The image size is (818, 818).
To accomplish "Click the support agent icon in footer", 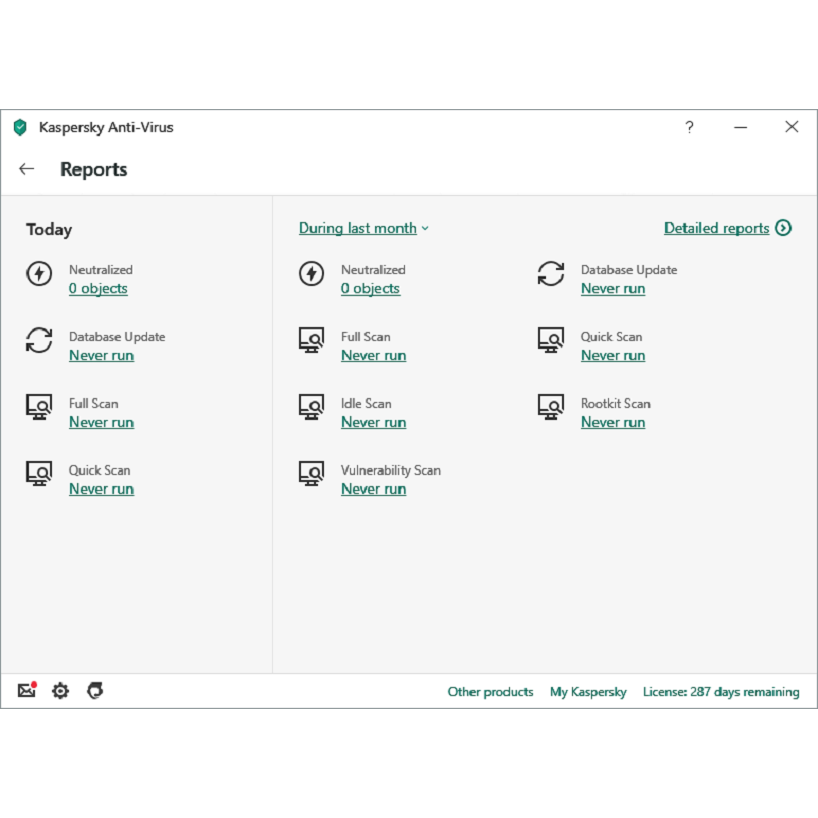I will (95, 691).
